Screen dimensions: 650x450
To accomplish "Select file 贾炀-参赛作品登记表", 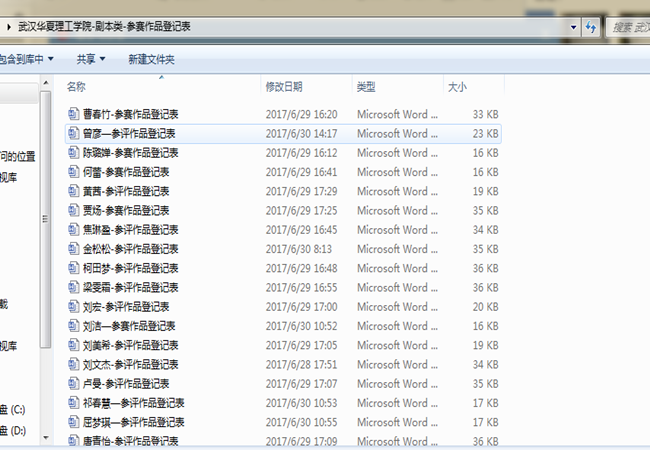I will (x=126, y=210).
